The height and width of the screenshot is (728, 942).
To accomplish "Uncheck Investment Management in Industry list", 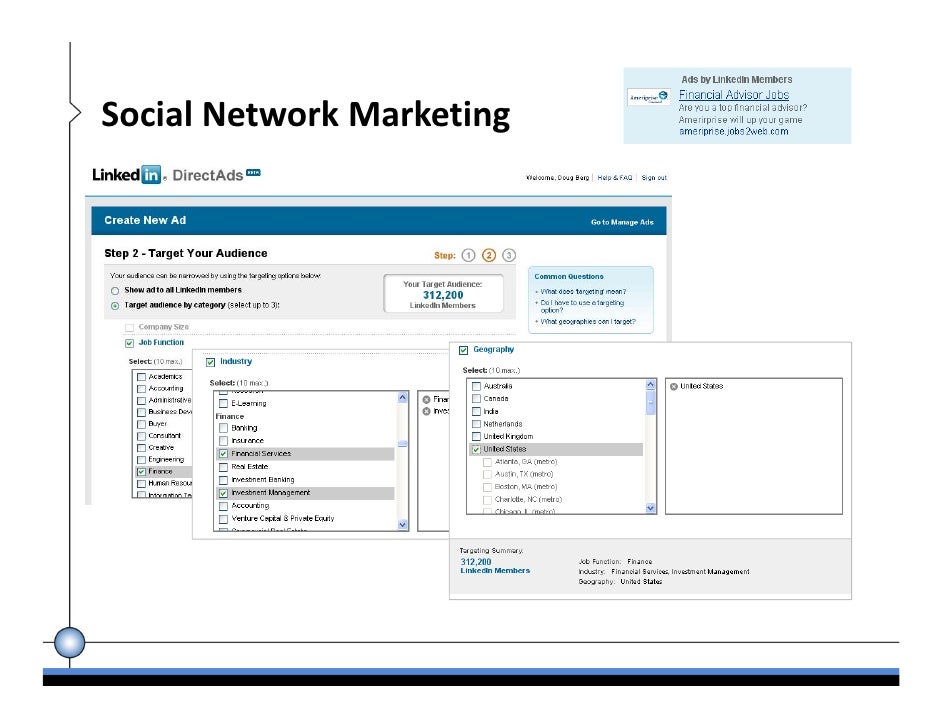I will [223, 493].
